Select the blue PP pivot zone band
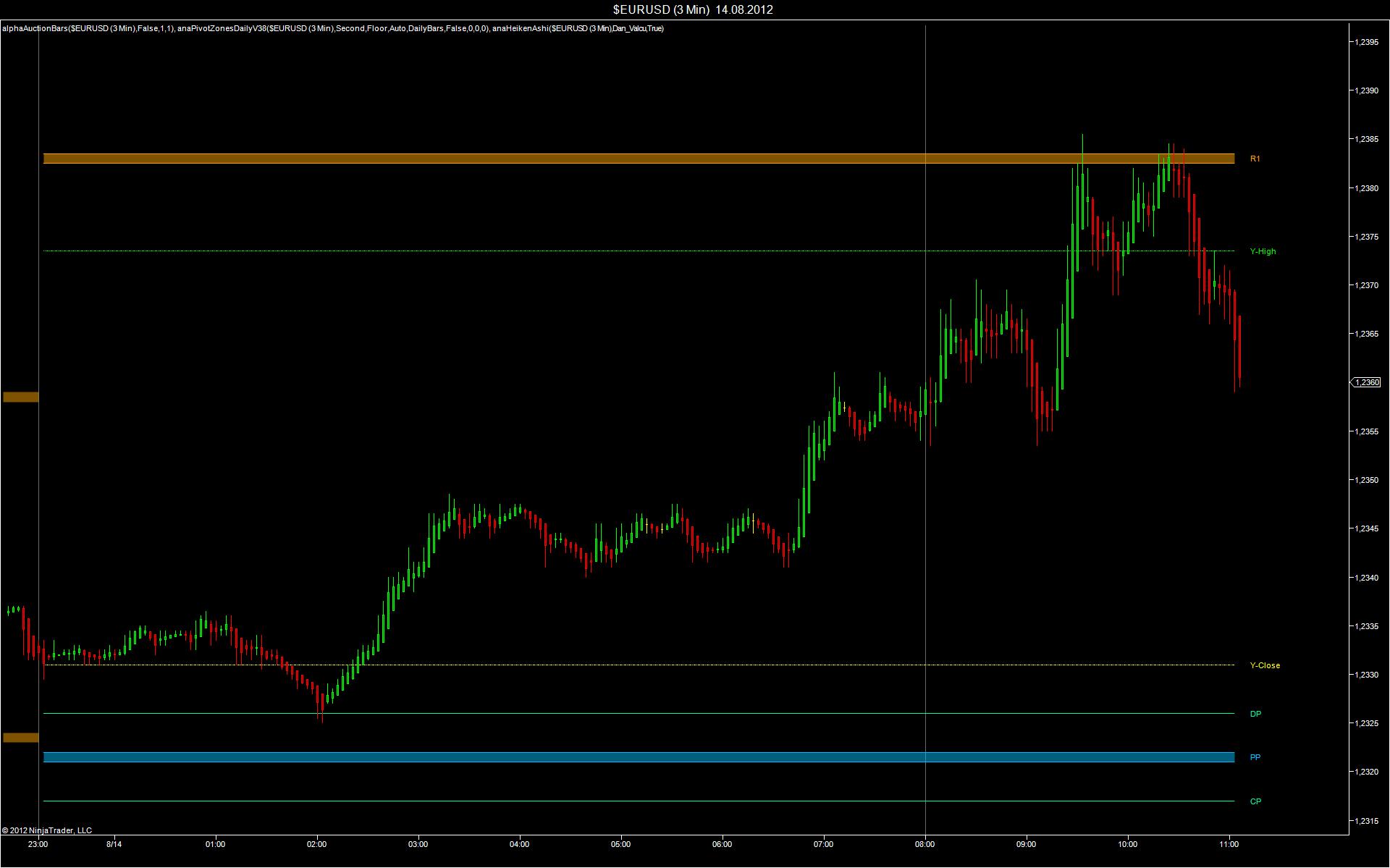This screenshot has width=1390, height=868. (x=639, y=757)
